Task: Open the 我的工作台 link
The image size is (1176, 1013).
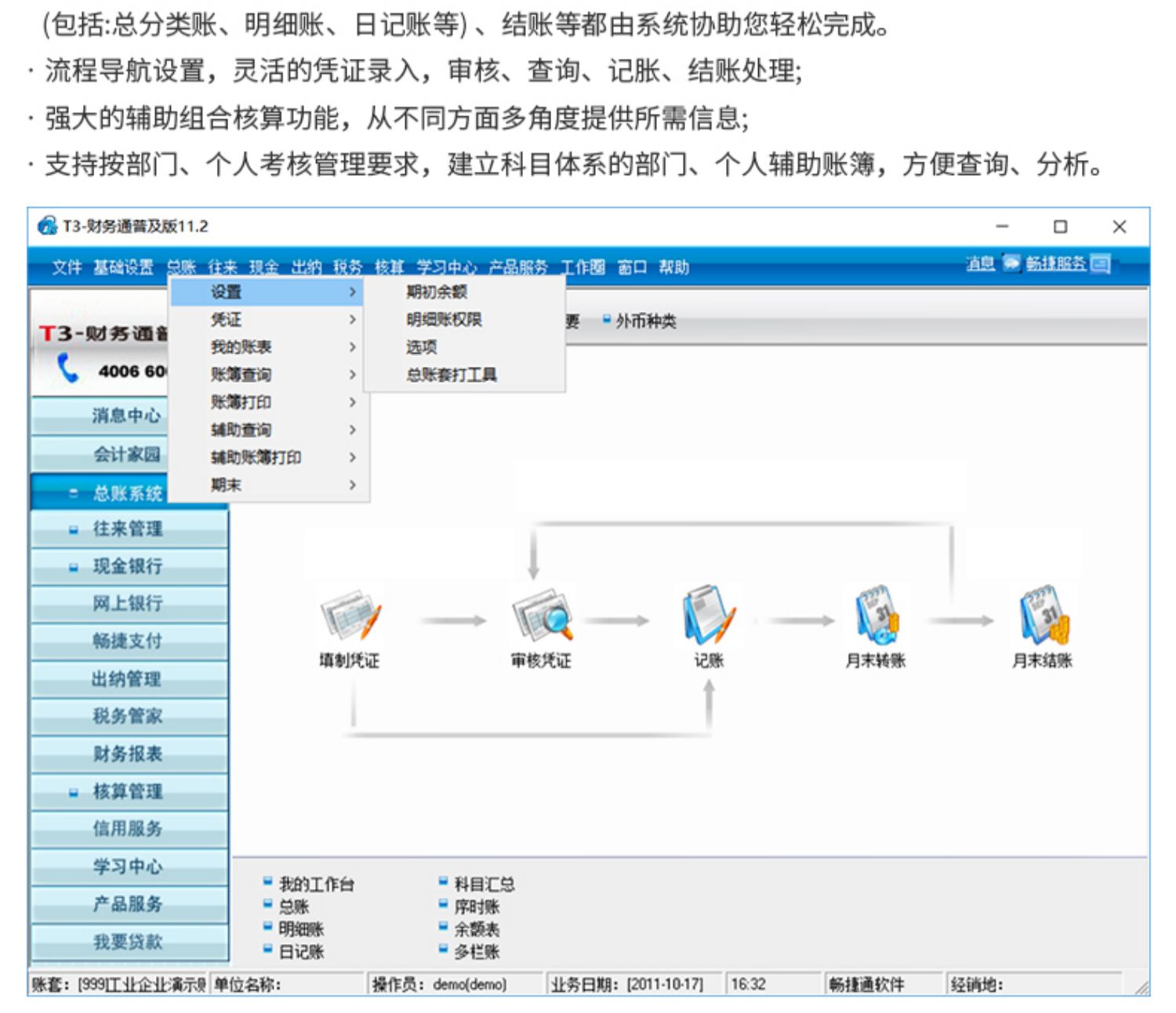Action: (317, 884)
